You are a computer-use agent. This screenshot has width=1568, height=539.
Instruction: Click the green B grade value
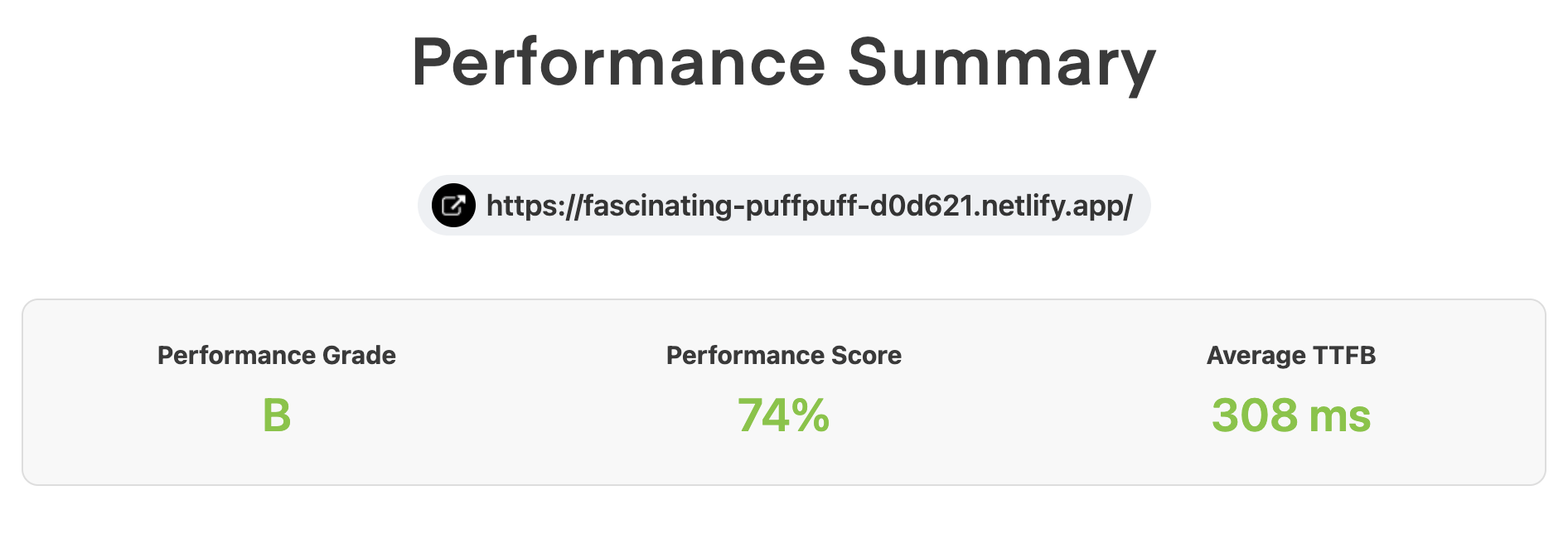pos(276,415)
